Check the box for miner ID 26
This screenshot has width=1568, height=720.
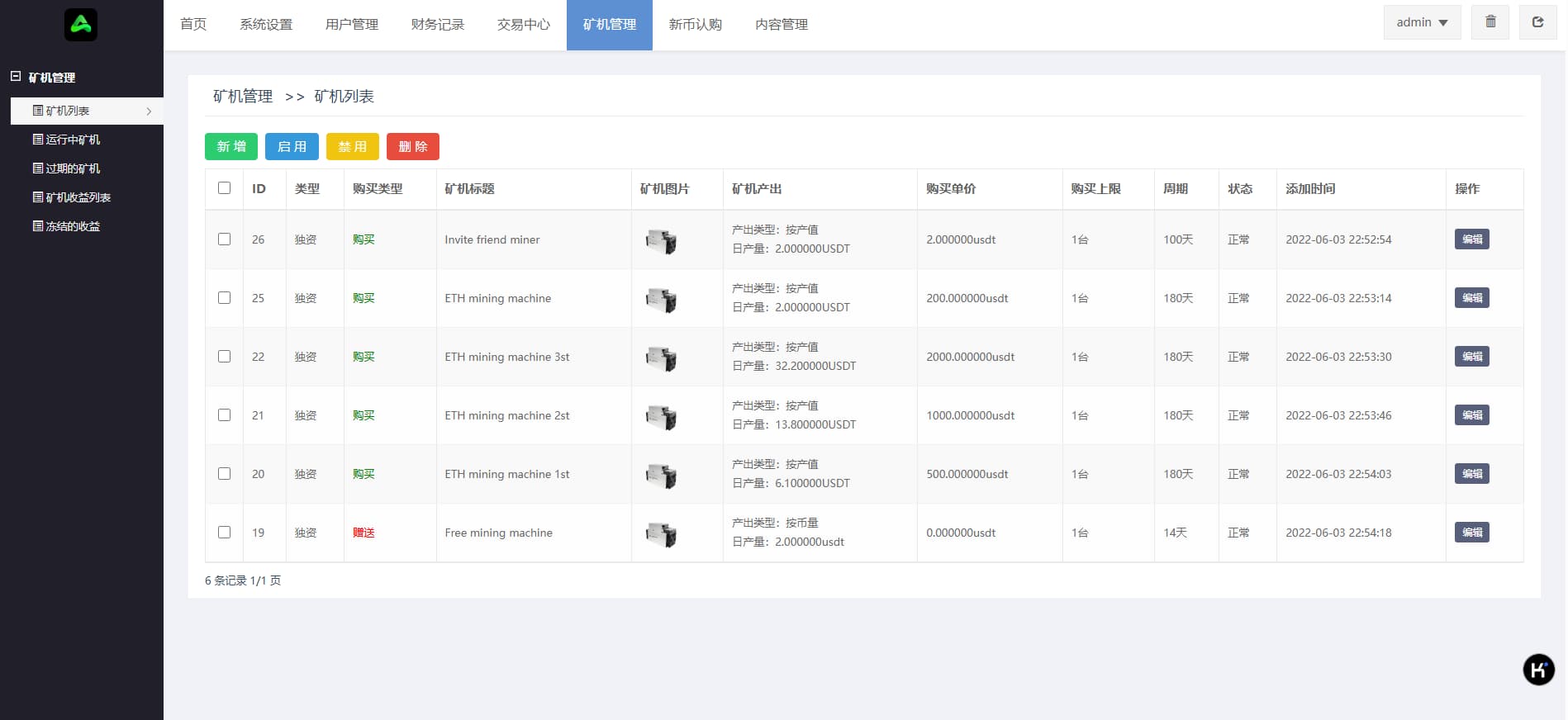[x=224, y=239]
